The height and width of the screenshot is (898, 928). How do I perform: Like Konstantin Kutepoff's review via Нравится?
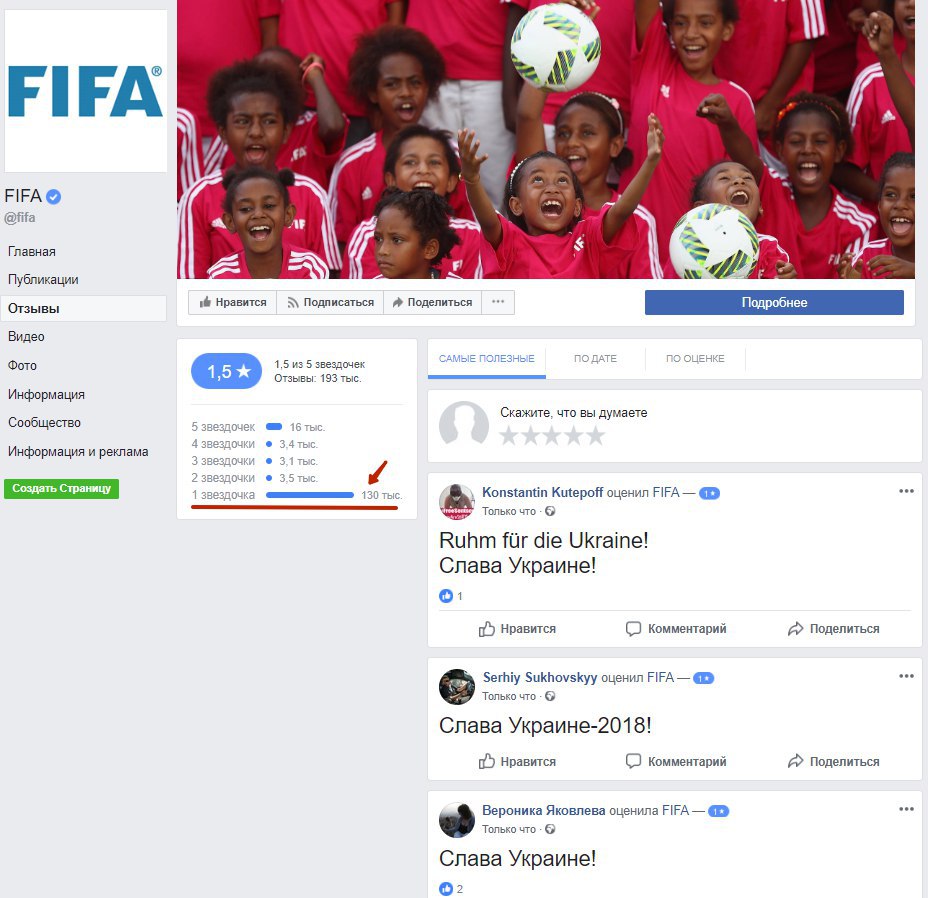click(517, 629)
